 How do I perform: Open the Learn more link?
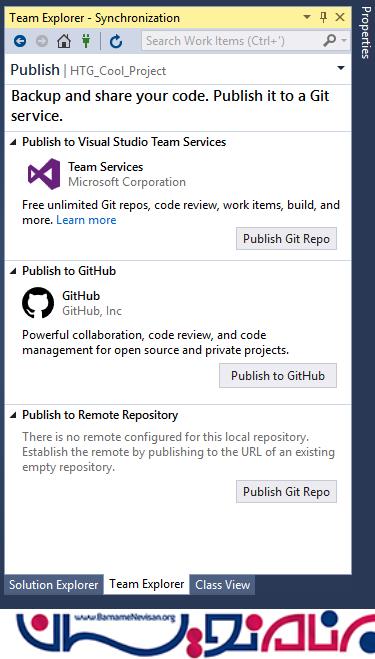tap(86, 220)
